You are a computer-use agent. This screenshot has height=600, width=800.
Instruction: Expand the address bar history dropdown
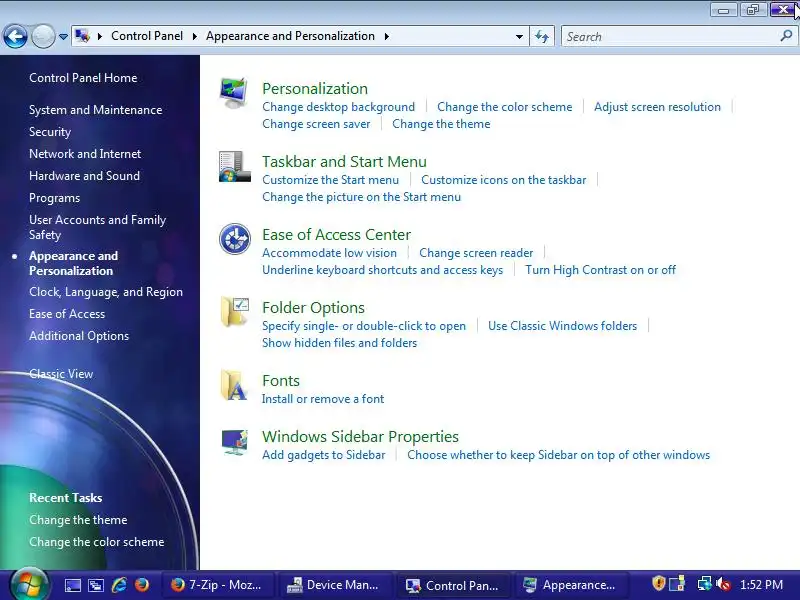[x=519, y=37]
